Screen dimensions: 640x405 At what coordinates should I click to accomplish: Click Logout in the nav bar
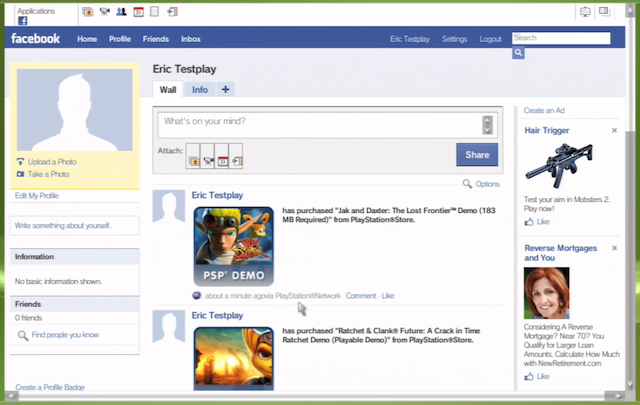pos(490,39)
